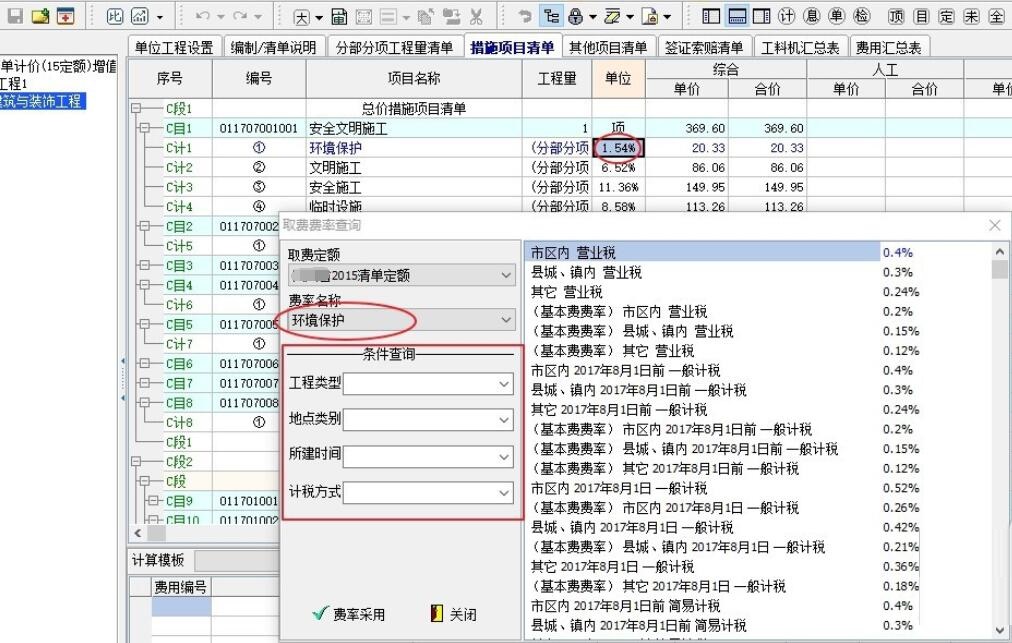Expand the C目9 tree node

154,500
